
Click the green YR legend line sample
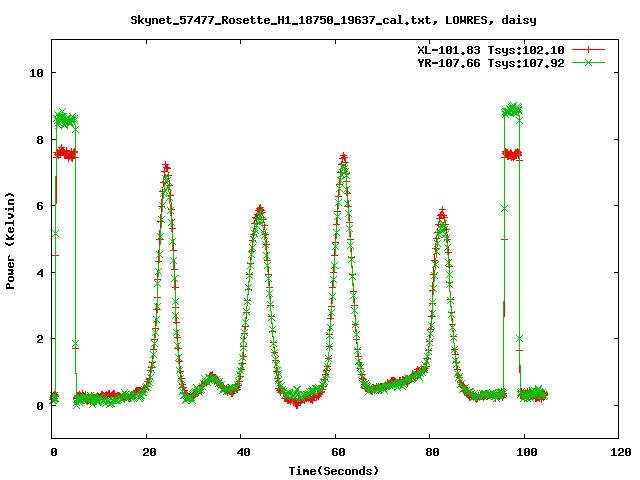(x=588, y=62)
